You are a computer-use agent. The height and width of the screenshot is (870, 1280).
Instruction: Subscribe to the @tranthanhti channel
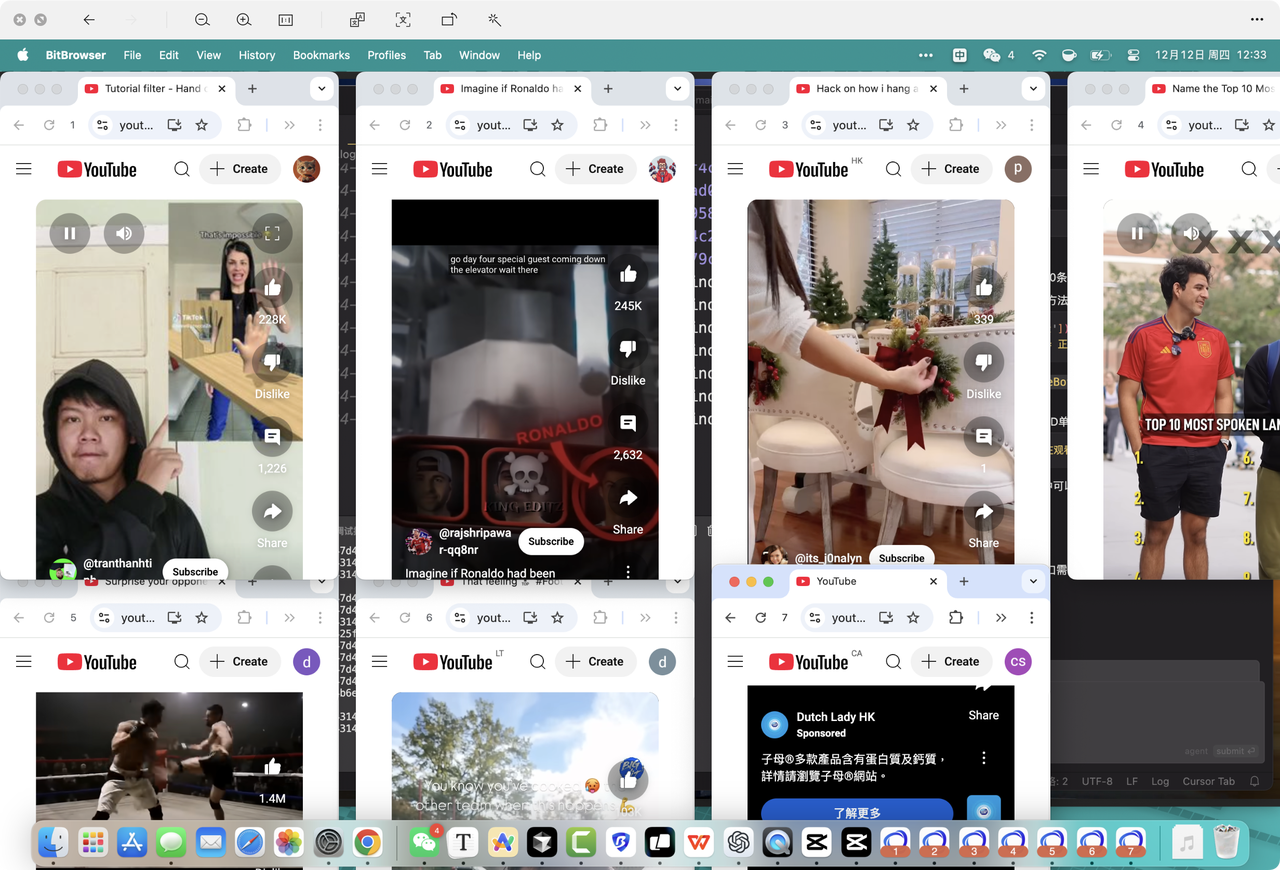click(x=195, y=571)
